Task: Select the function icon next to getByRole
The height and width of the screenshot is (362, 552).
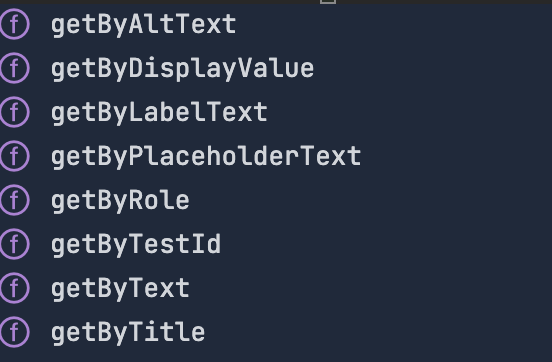Action: [14, 200]
